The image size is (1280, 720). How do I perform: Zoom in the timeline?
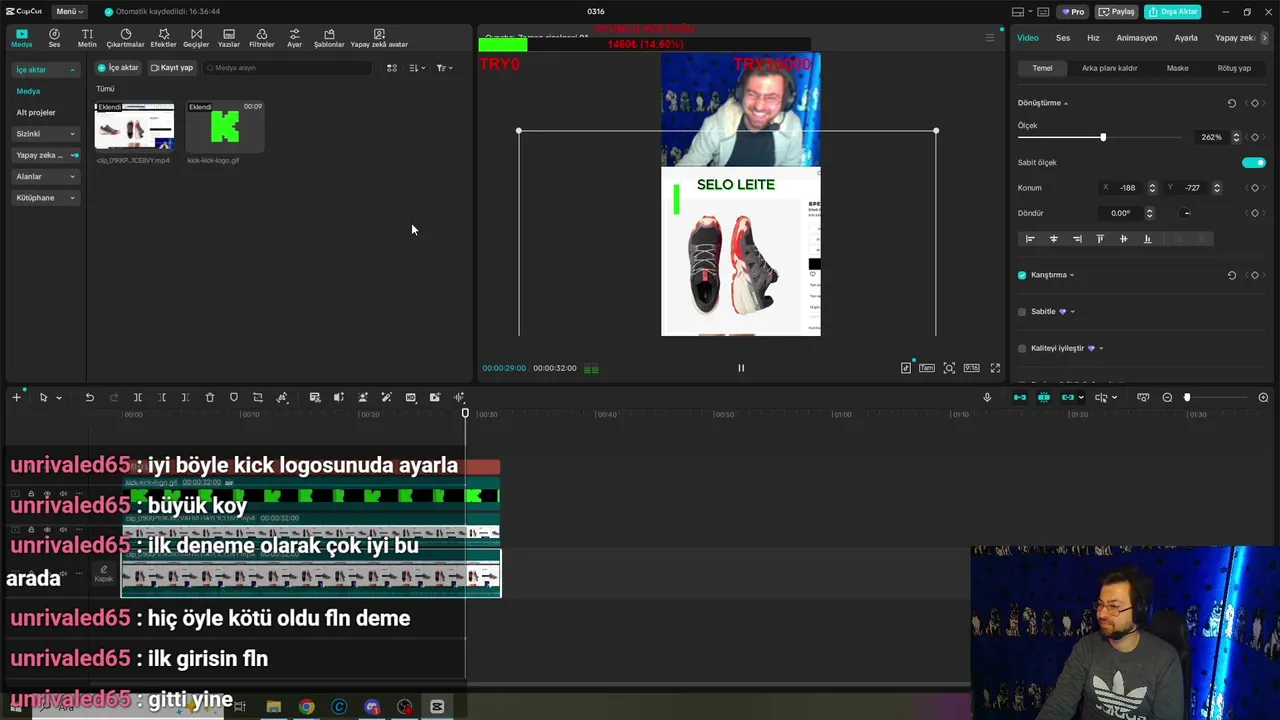tap(1263, 398)
